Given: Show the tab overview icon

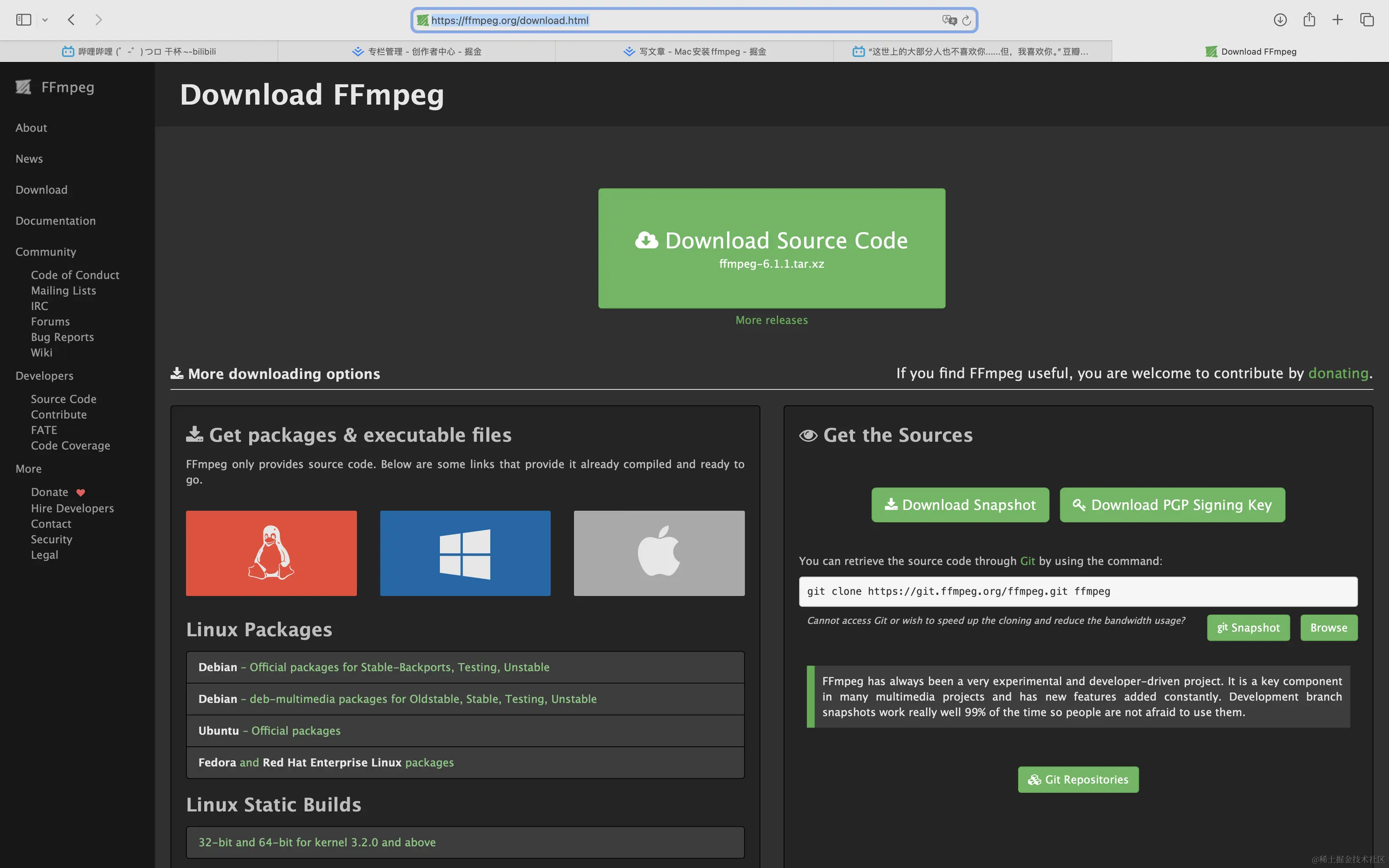Looking at the screenshot, I should [1366, 20].
